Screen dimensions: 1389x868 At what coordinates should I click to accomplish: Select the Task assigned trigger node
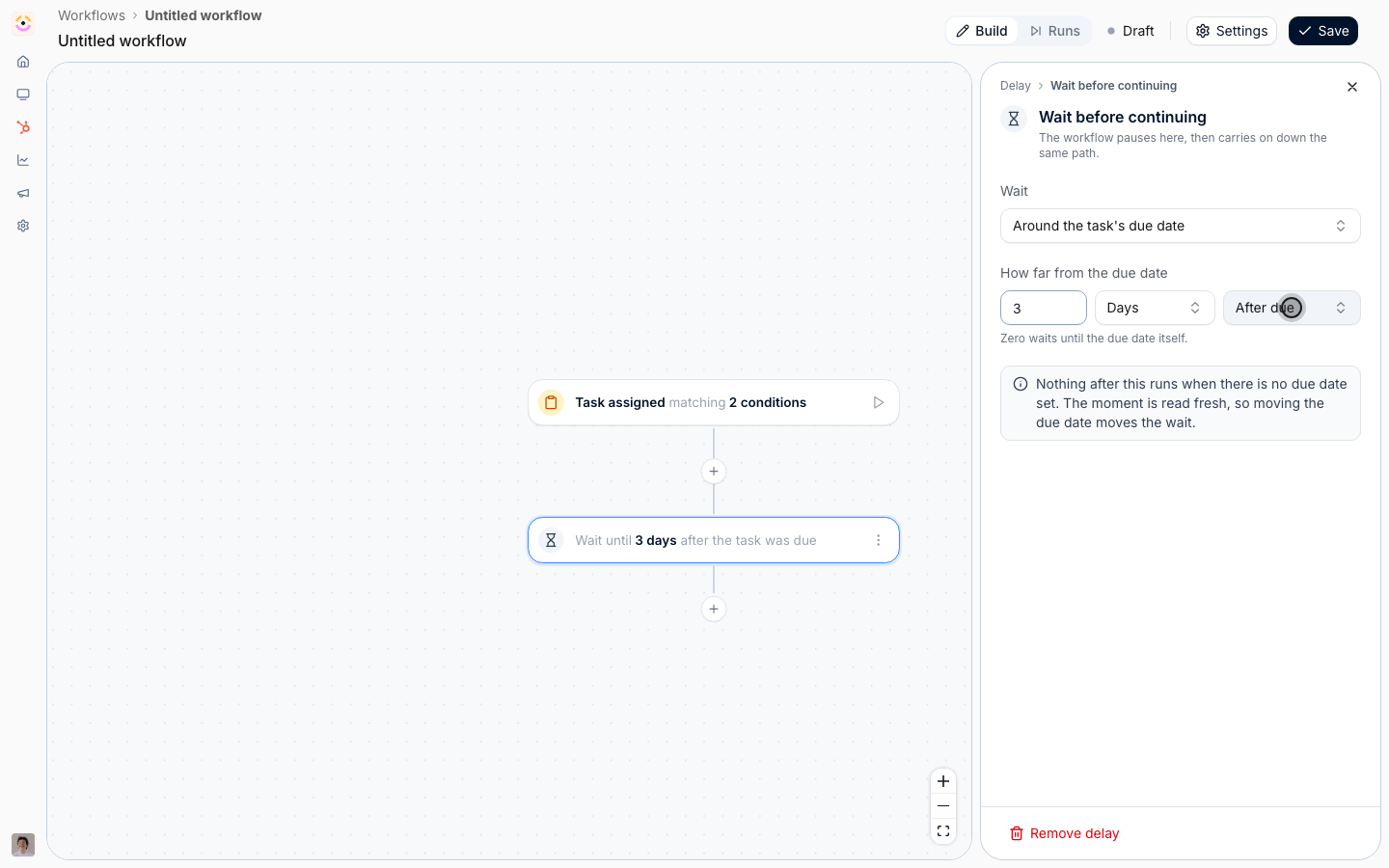(x=714, y=402)
